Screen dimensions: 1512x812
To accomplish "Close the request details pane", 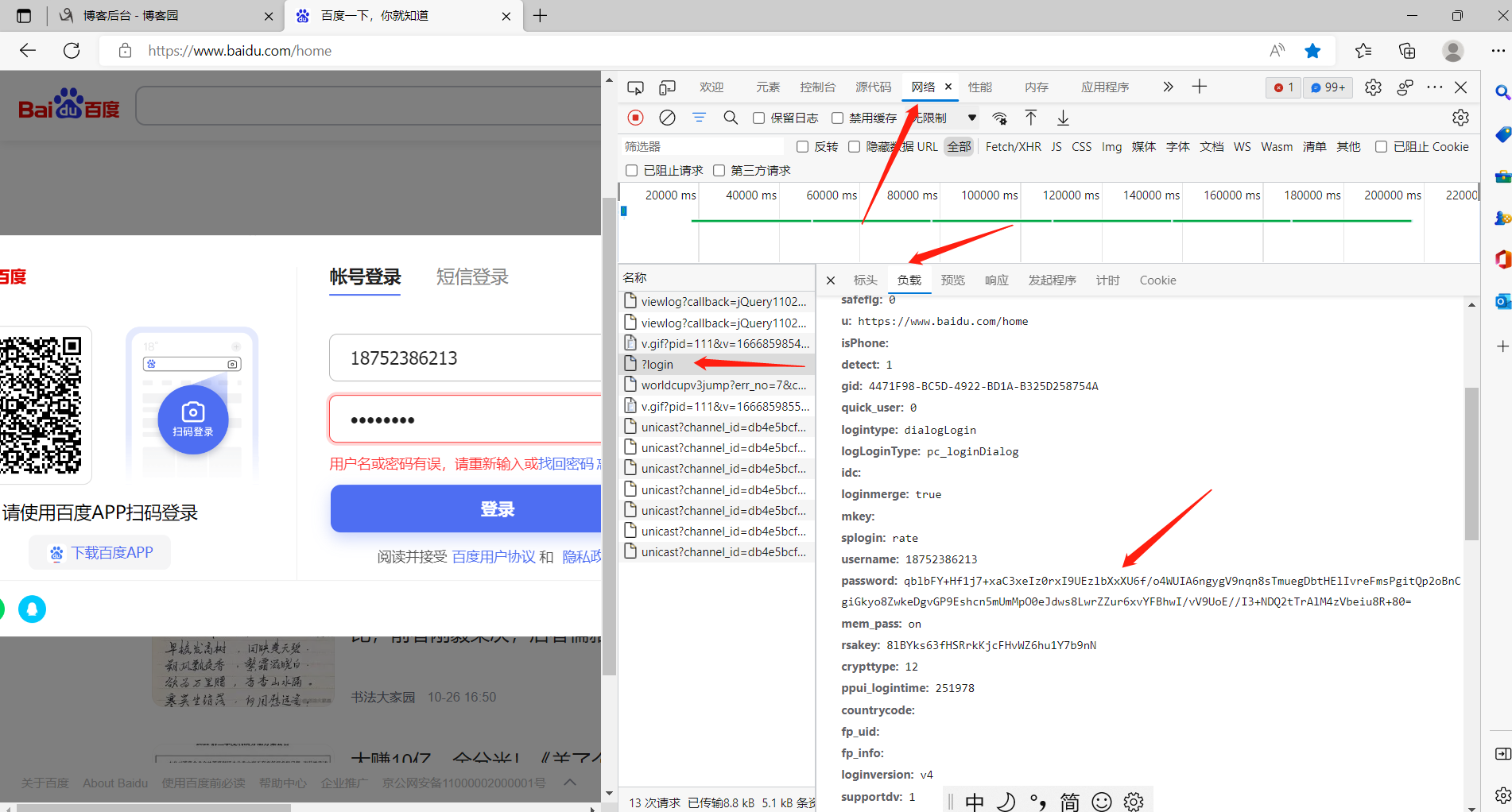I will click(x=831, y=280).
